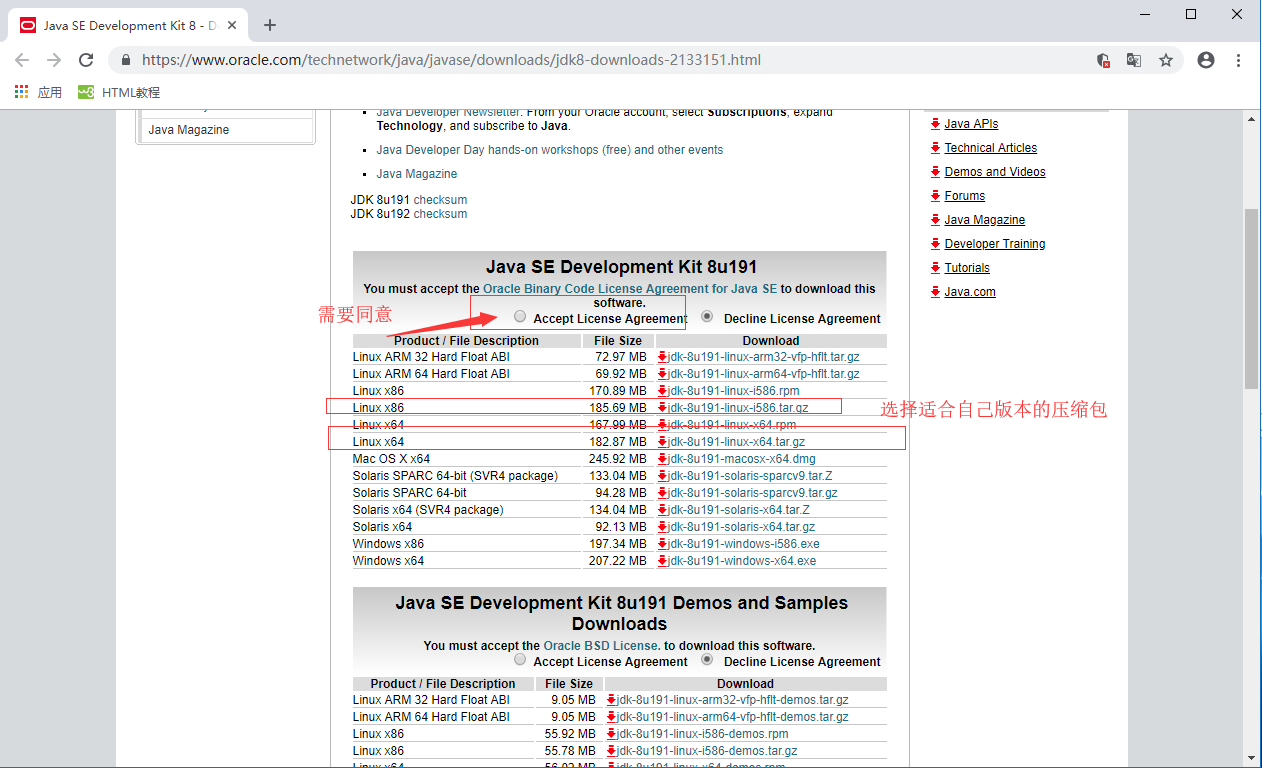Open the apps grid bookmark shortcut
Image resolution: width=1262 pixels, height=768 pixels.
coord(22,92)
